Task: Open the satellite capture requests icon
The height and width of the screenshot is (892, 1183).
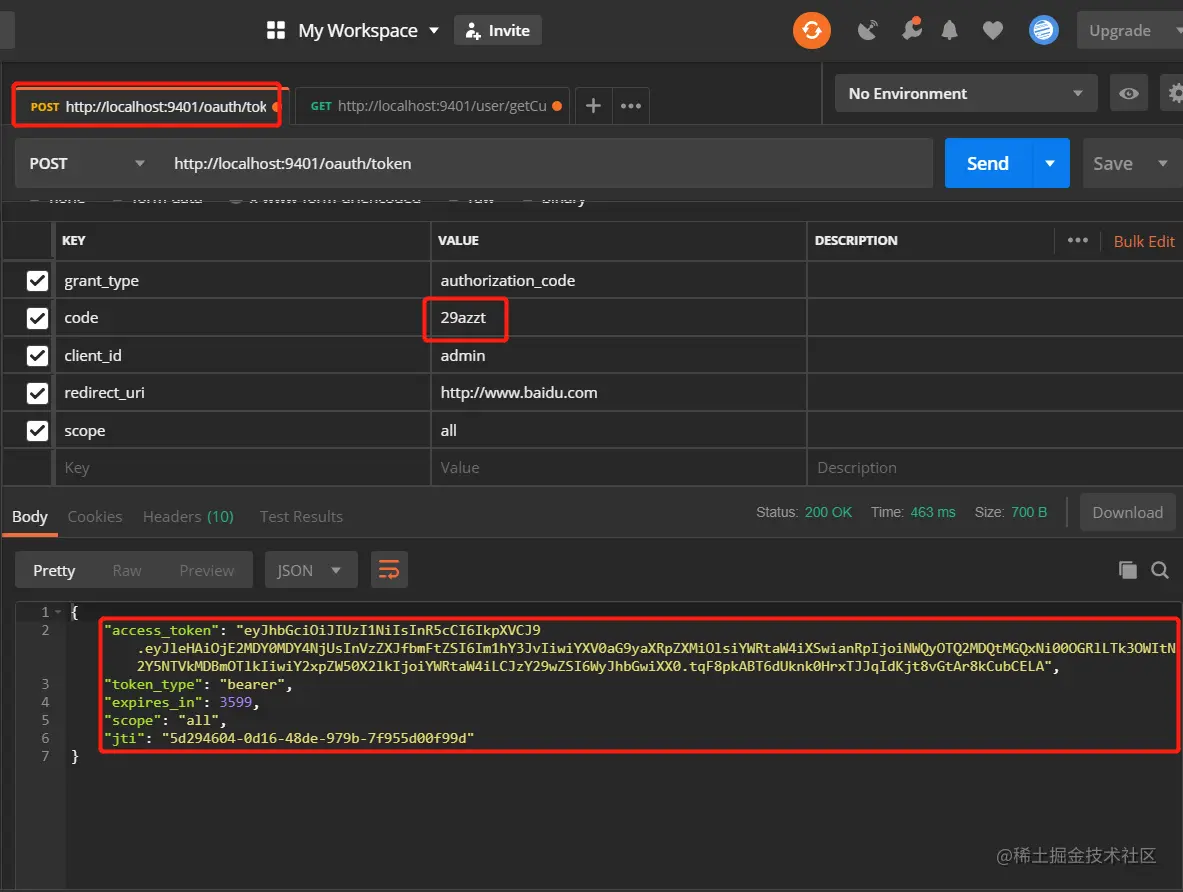Action: (x=868, y=30)
